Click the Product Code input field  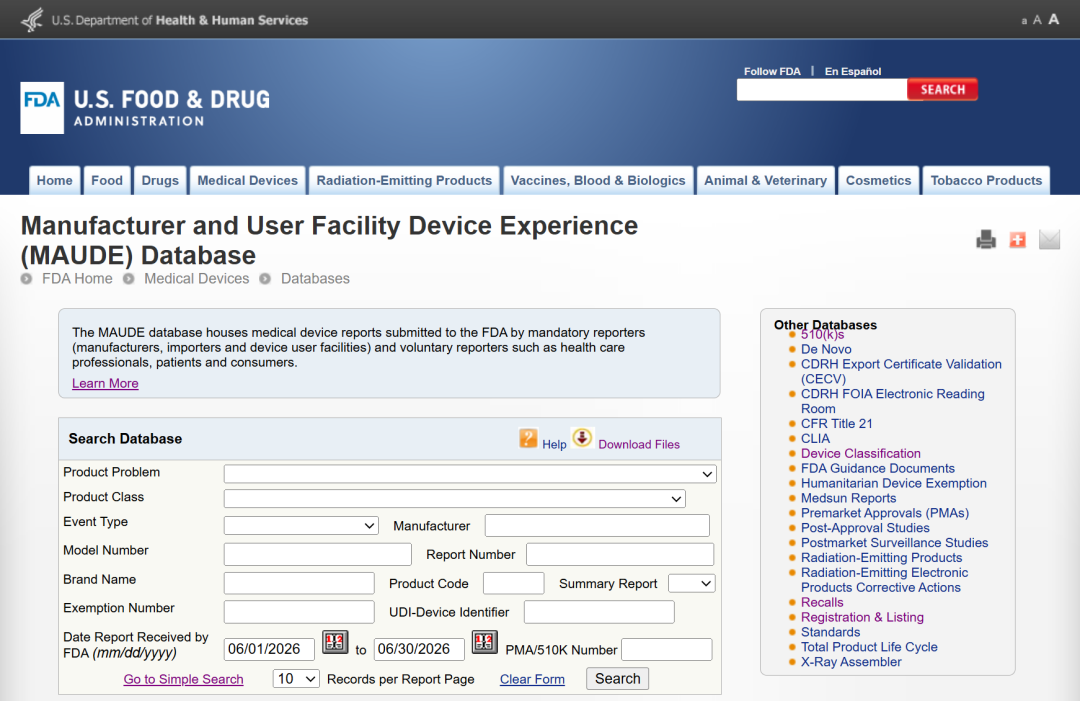coord(514,583)
